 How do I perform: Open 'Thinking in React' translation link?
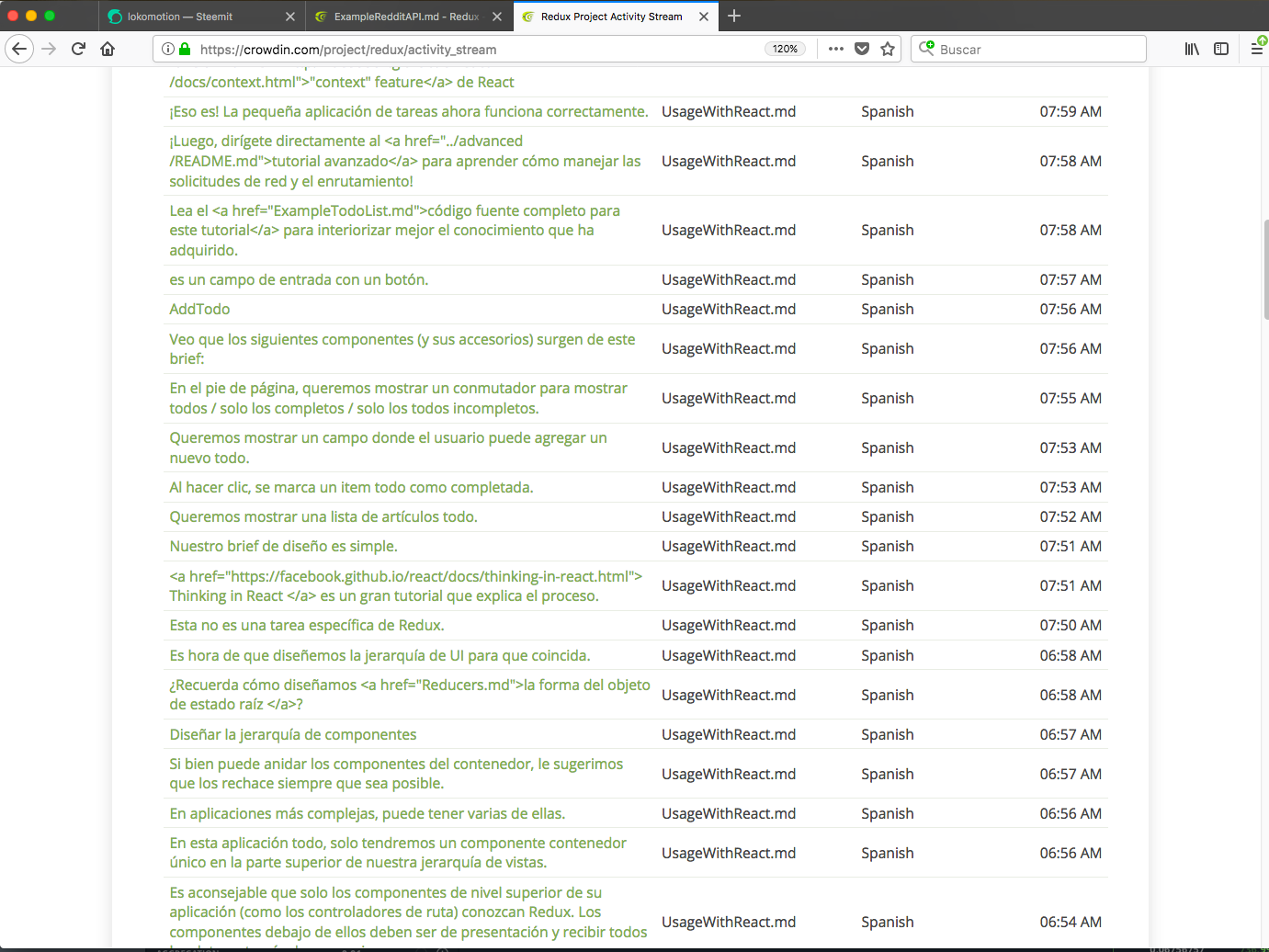405,585
